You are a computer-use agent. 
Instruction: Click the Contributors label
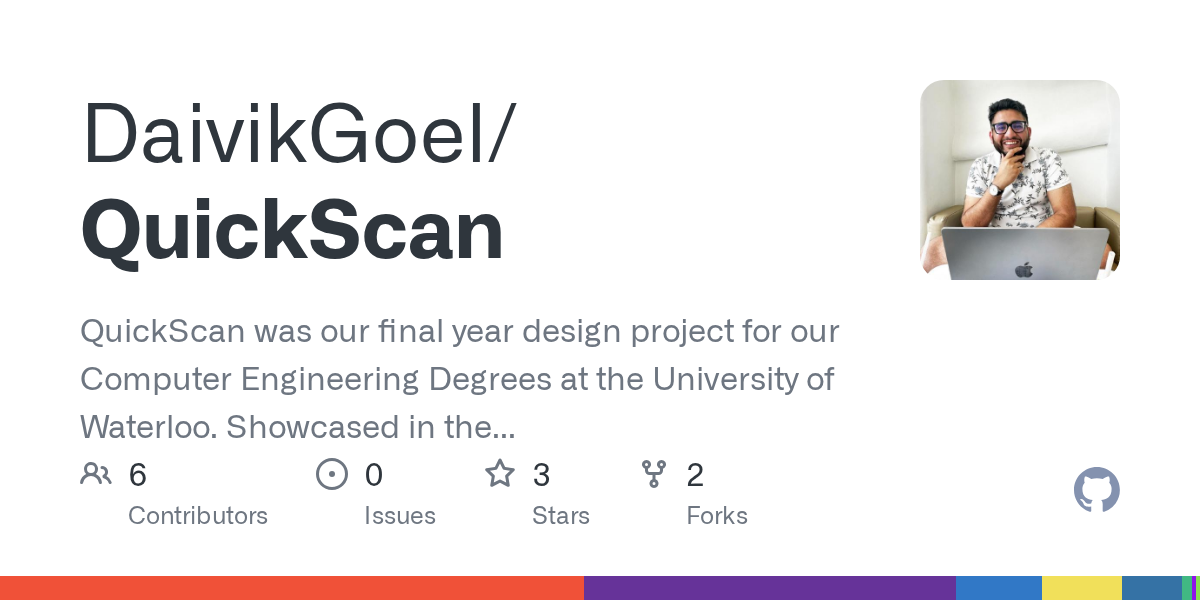(198, 516)
